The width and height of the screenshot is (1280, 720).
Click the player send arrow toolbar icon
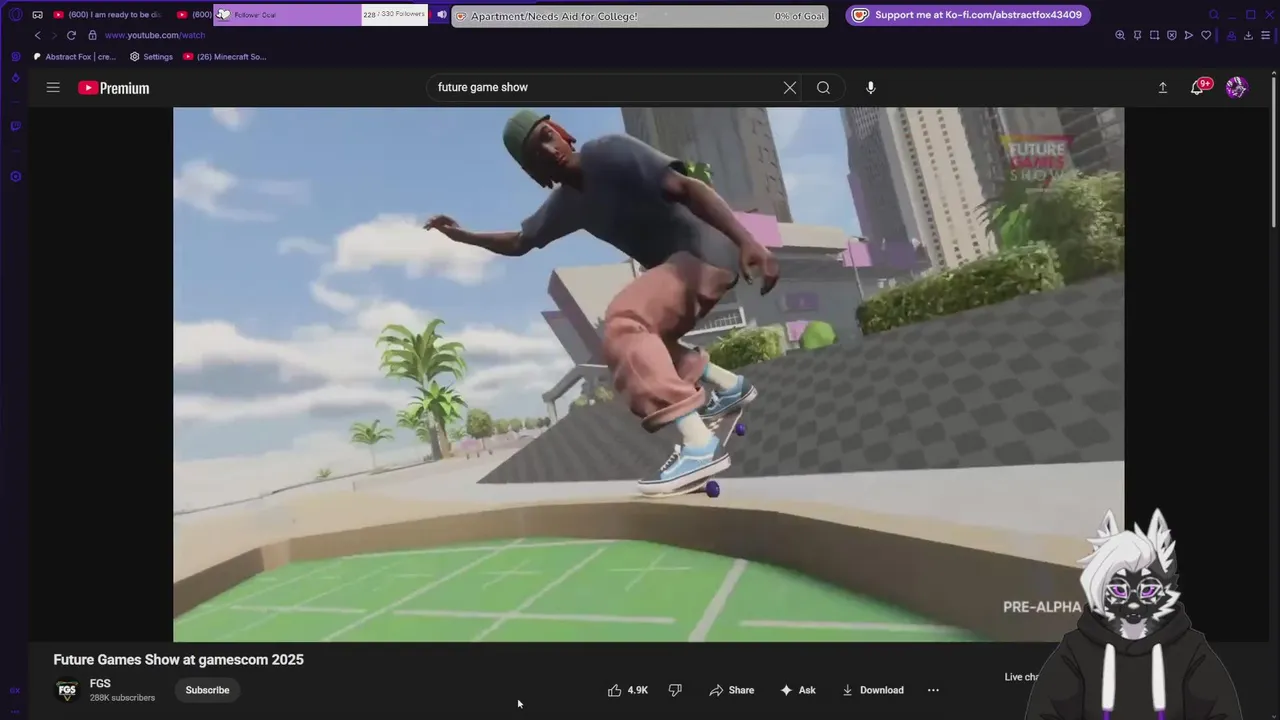pos(1188,35)
